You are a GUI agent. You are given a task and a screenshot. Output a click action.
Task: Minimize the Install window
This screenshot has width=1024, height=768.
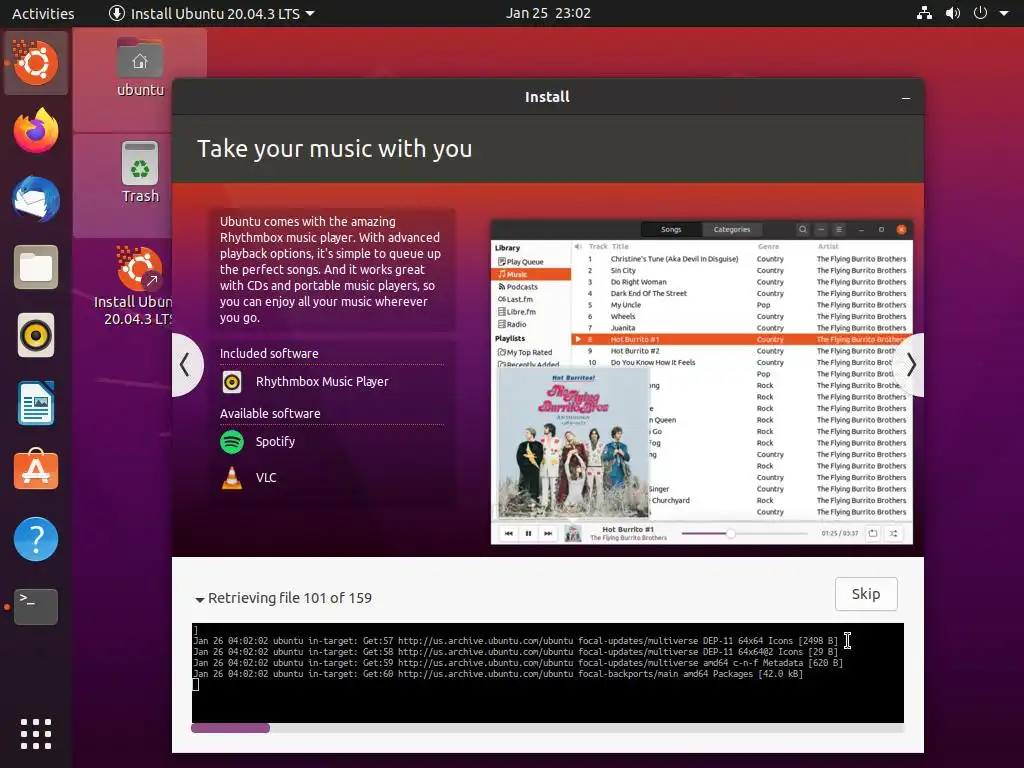pos(906,97)
